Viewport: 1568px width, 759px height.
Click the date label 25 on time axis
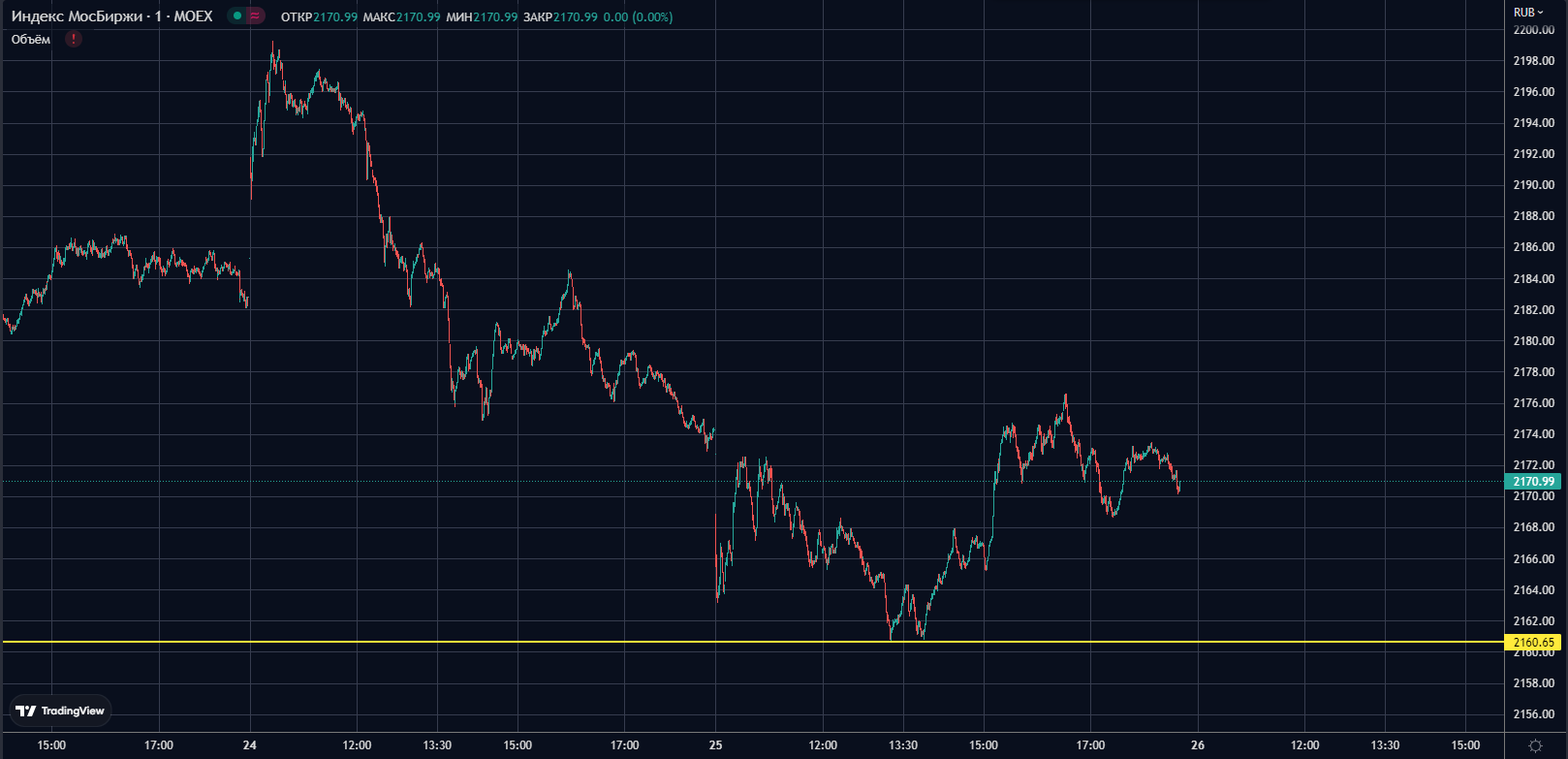click(715, 745)
